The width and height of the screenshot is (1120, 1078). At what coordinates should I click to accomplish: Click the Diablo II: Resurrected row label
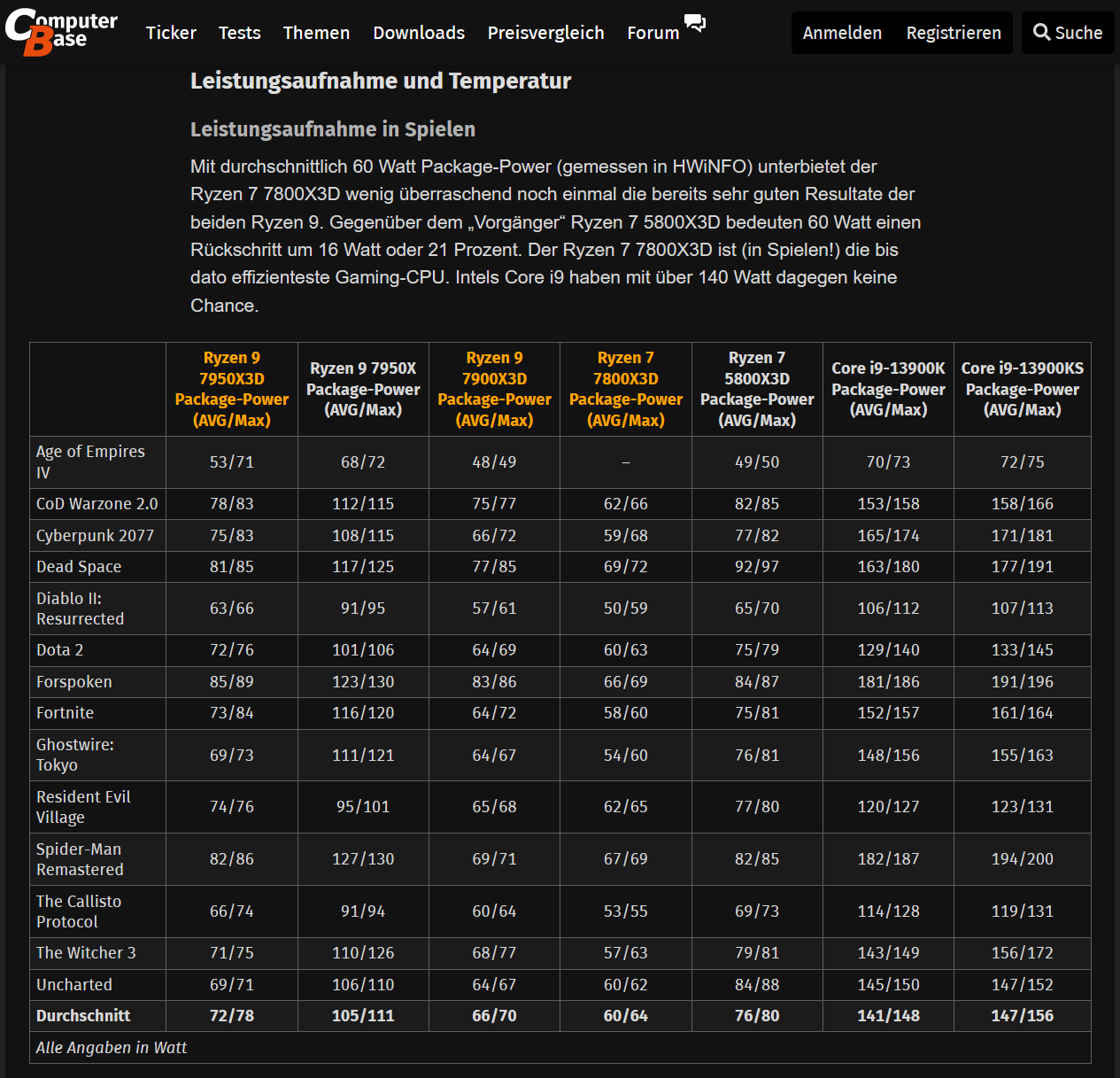pos(80,609)
